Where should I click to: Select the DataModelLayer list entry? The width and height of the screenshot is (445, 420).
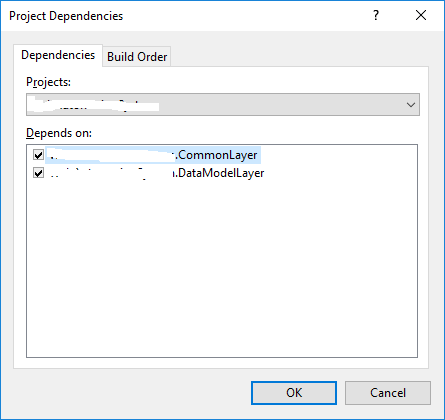(x=156, y=173)
